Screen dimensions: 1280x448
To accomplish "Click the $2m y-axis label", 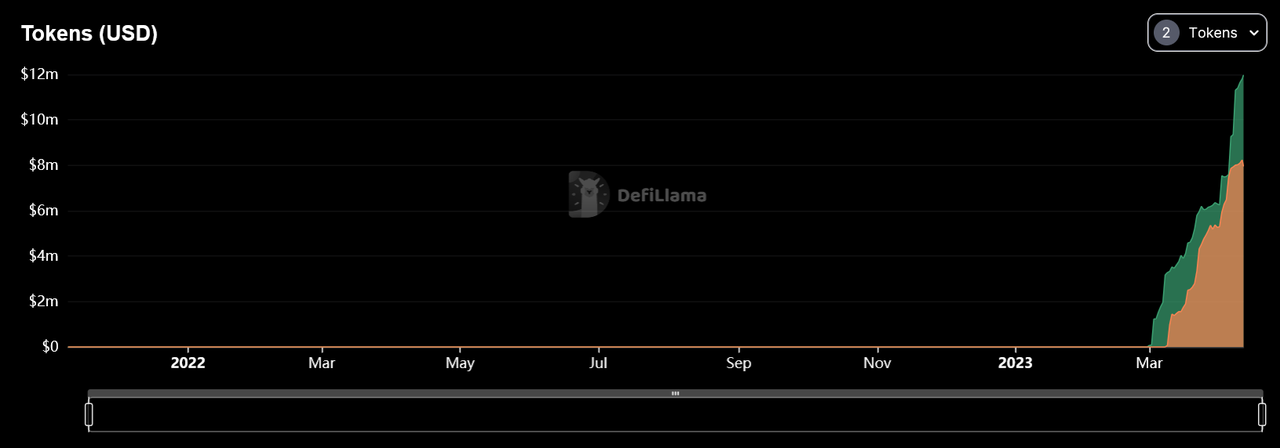I will 43,301.
